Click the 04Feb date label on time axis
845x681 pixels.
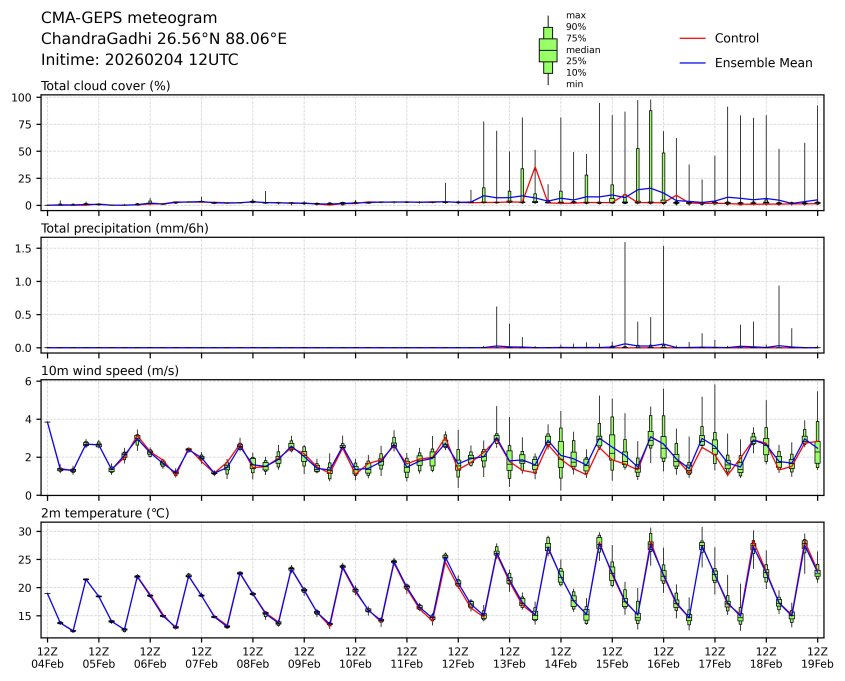47,663
